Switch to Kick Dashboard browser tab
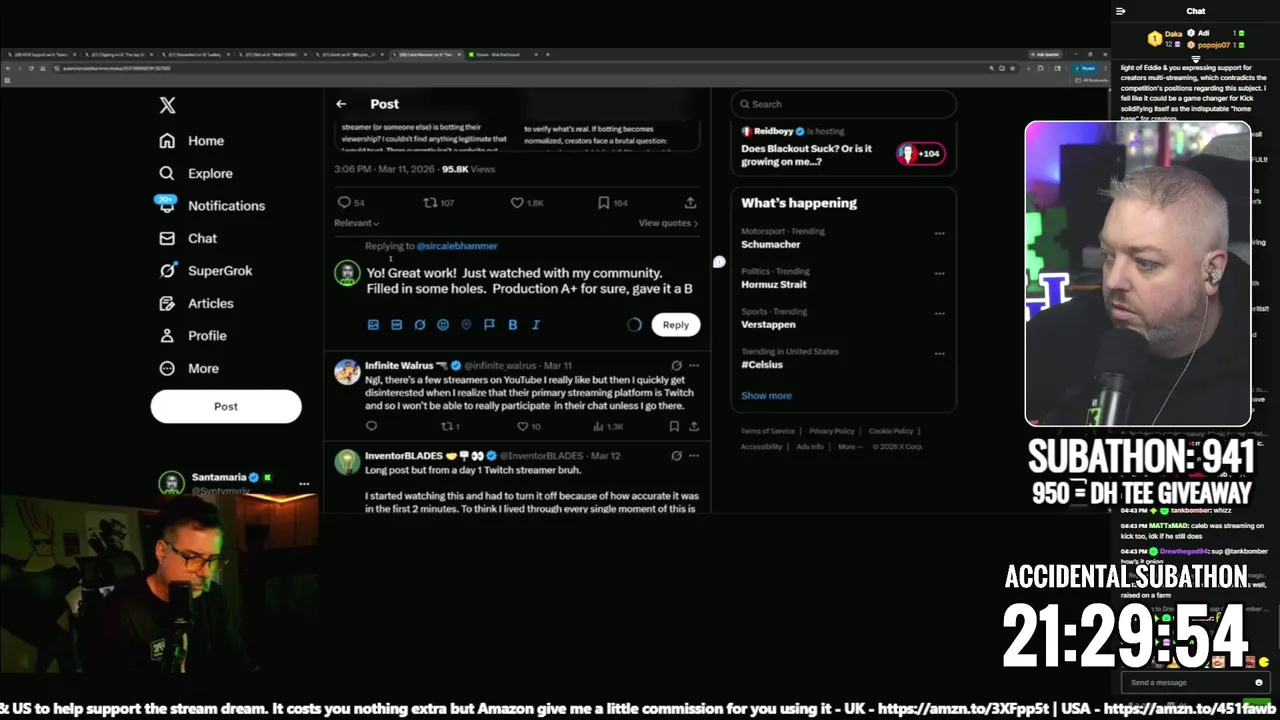This screenshot has height=720, width=1280. coord(501,55)
